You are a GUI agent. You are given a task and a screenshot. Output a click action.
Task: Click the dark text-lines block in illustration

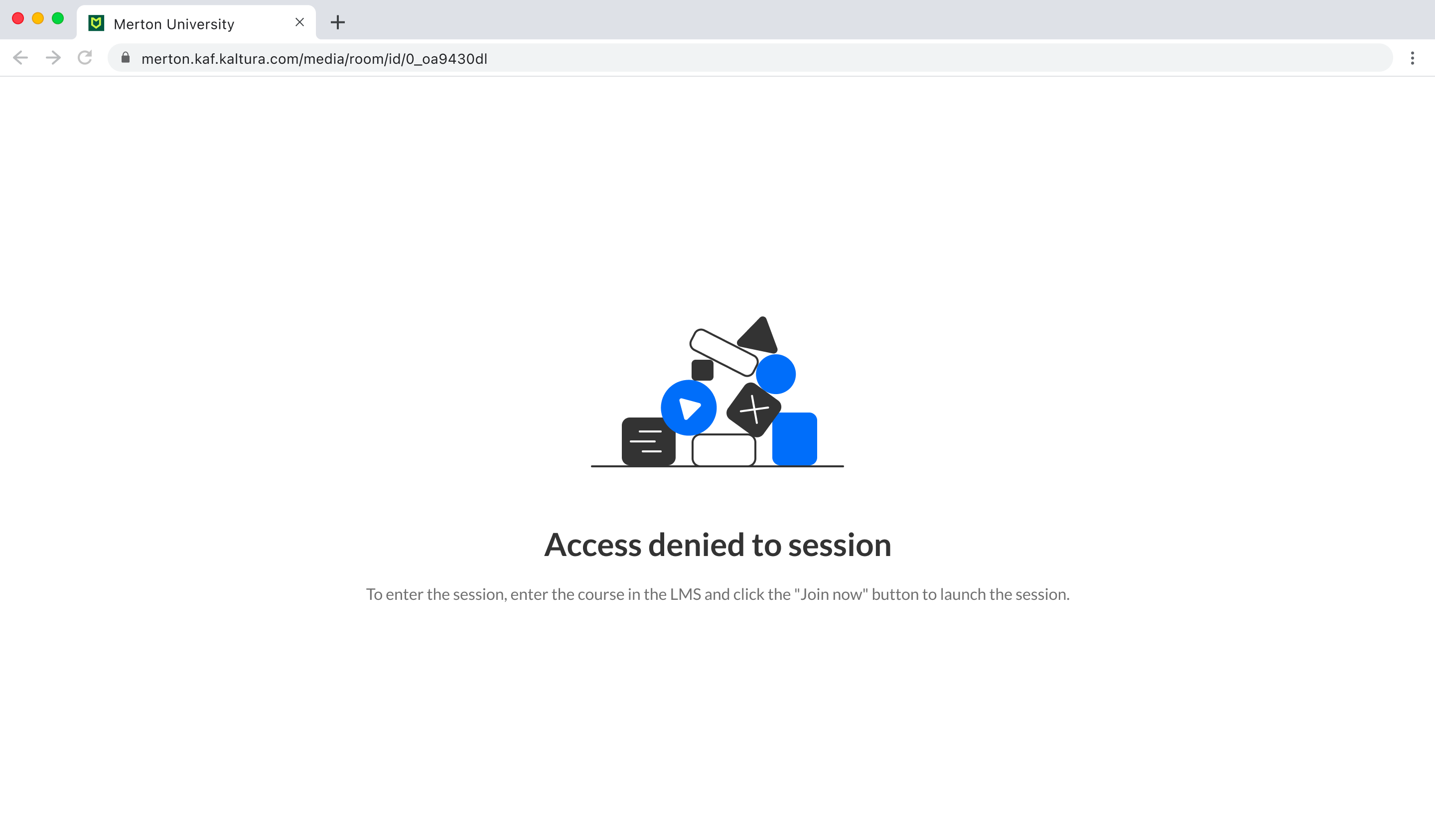[x=648, y=441]
